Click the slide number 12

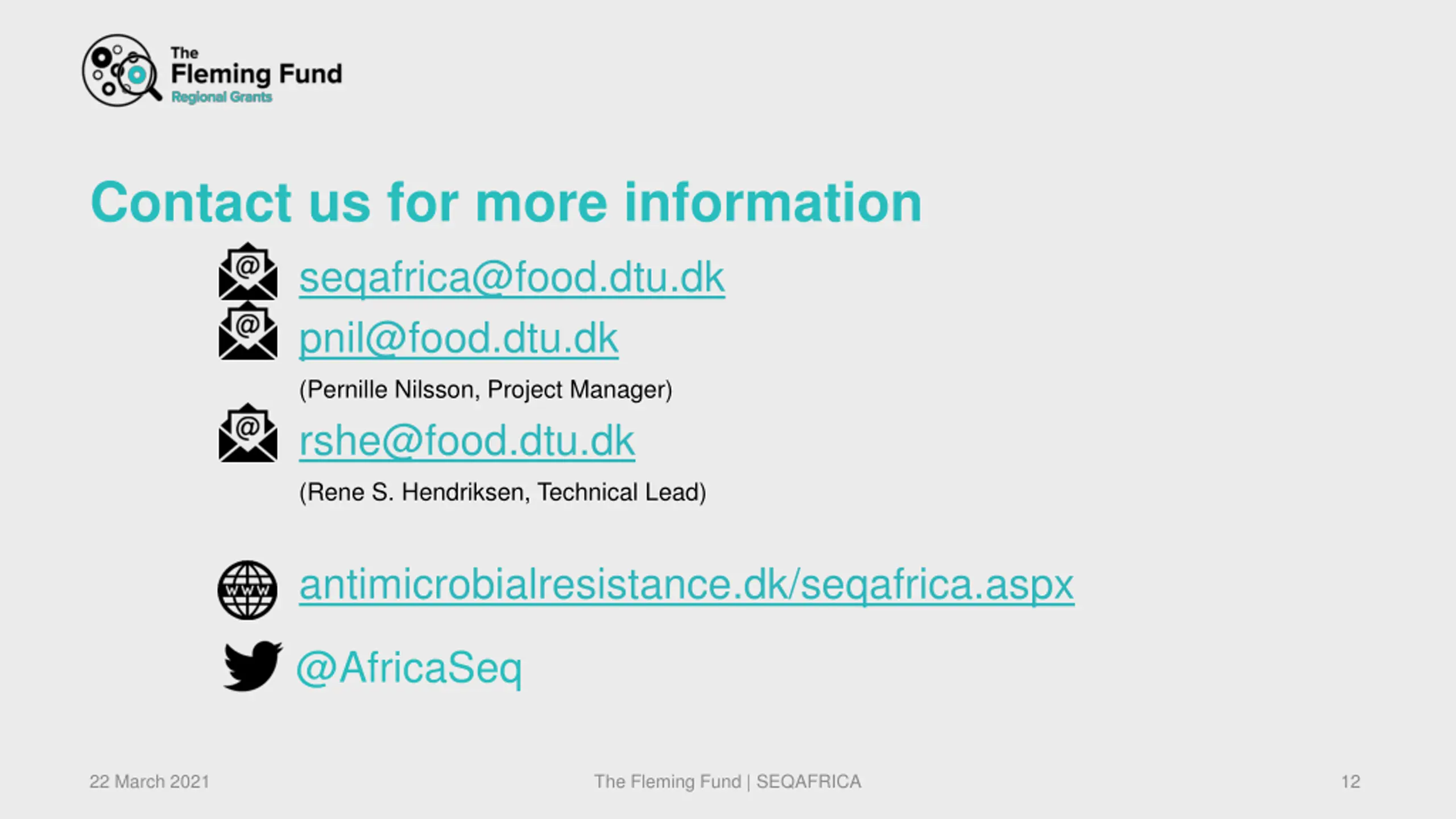point(1351,781)
